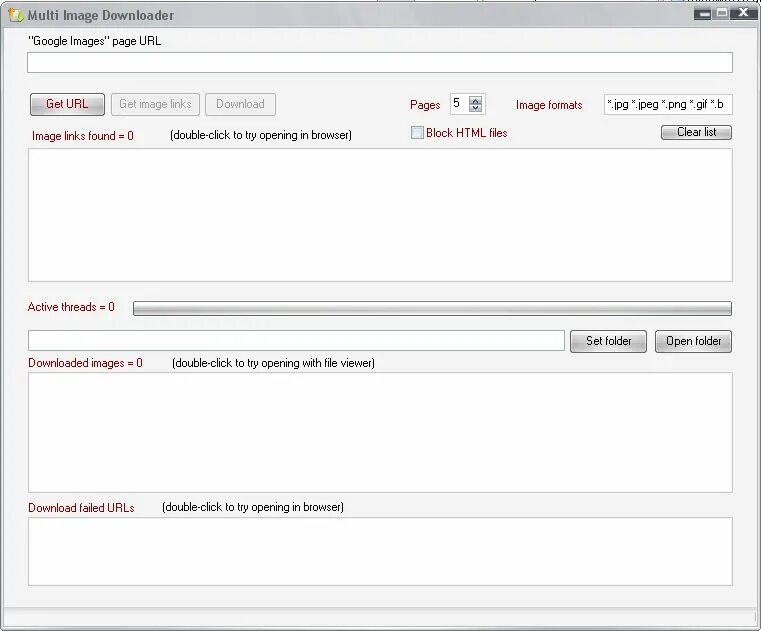Enable the Block HTML files checkbox
The image size is (761, 631).
pyautogui.click(x=417, y=133)
